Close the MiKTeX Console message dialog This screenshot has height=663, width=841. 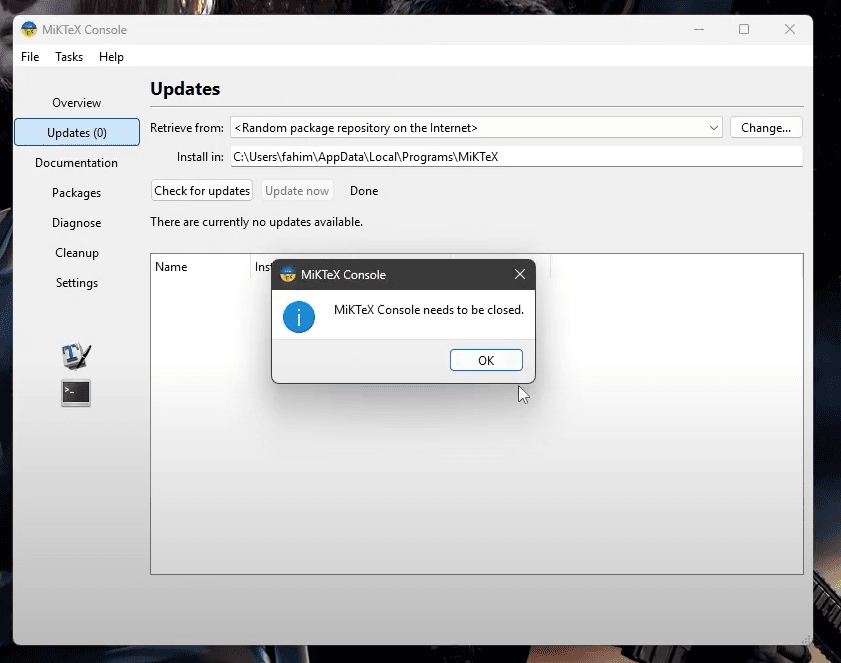coord(520,274)
